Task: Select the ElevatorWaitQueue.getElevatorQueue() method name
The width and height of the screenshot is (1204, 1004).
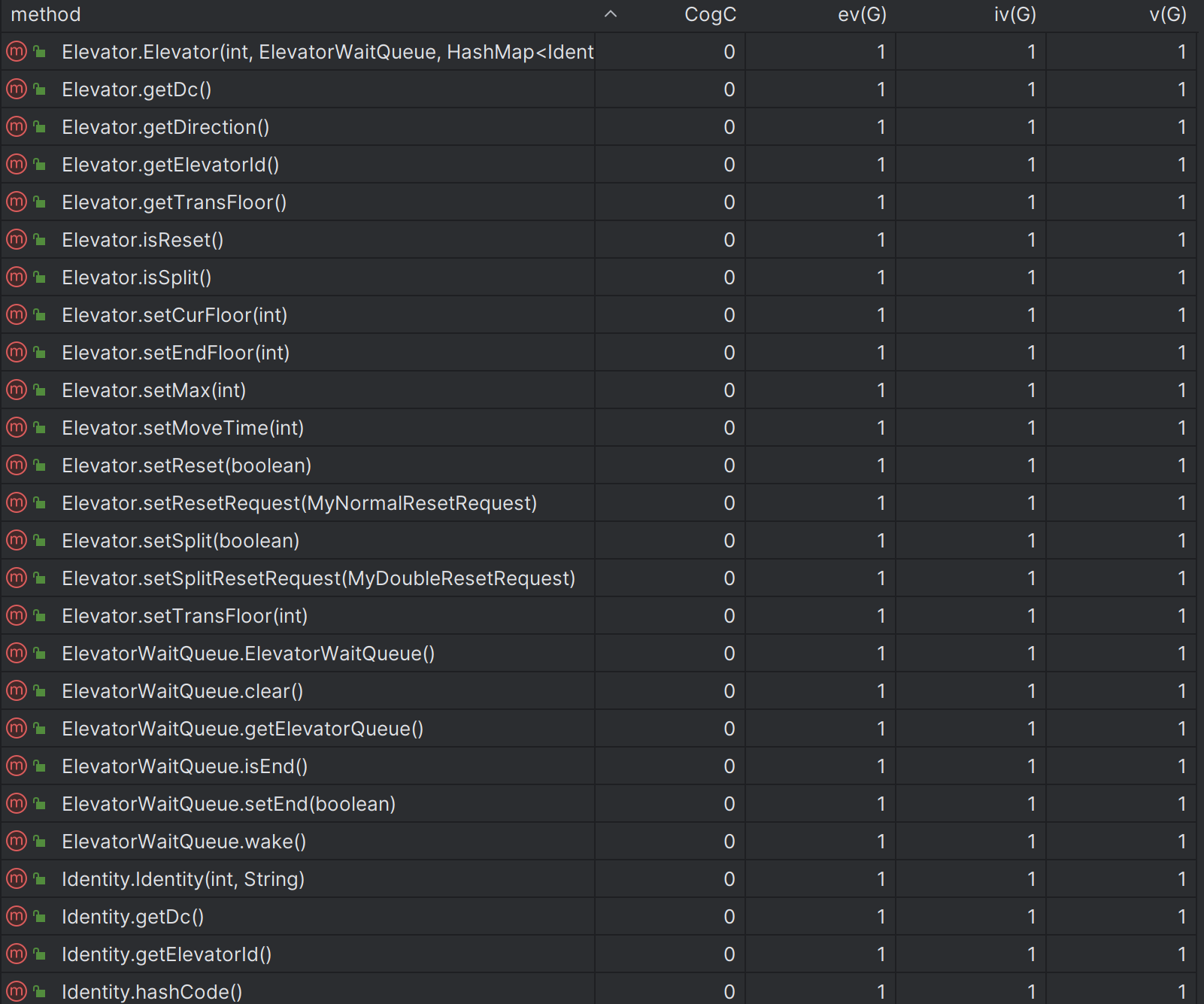Action: coord(242,729)
